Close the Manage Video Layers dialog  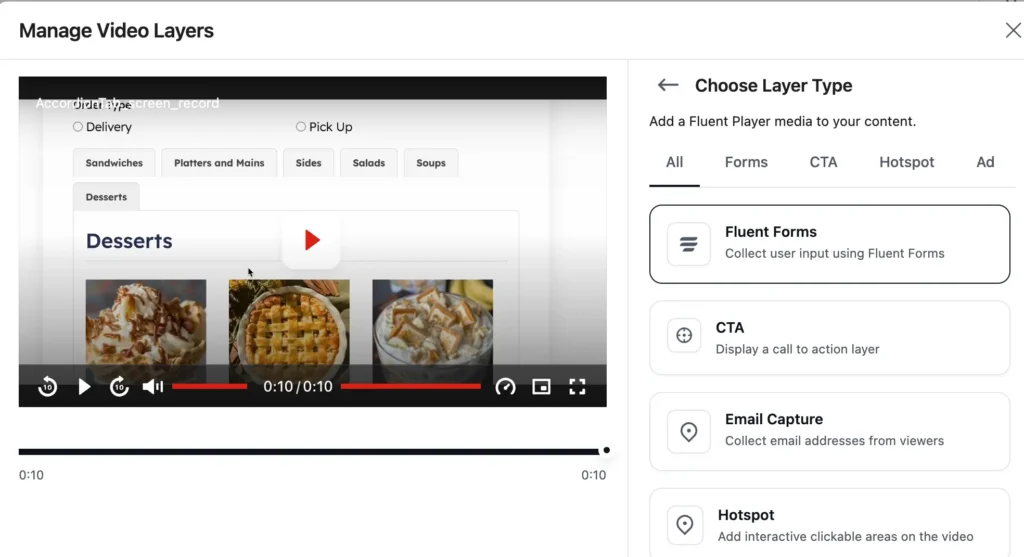[x=1013, y=30]
